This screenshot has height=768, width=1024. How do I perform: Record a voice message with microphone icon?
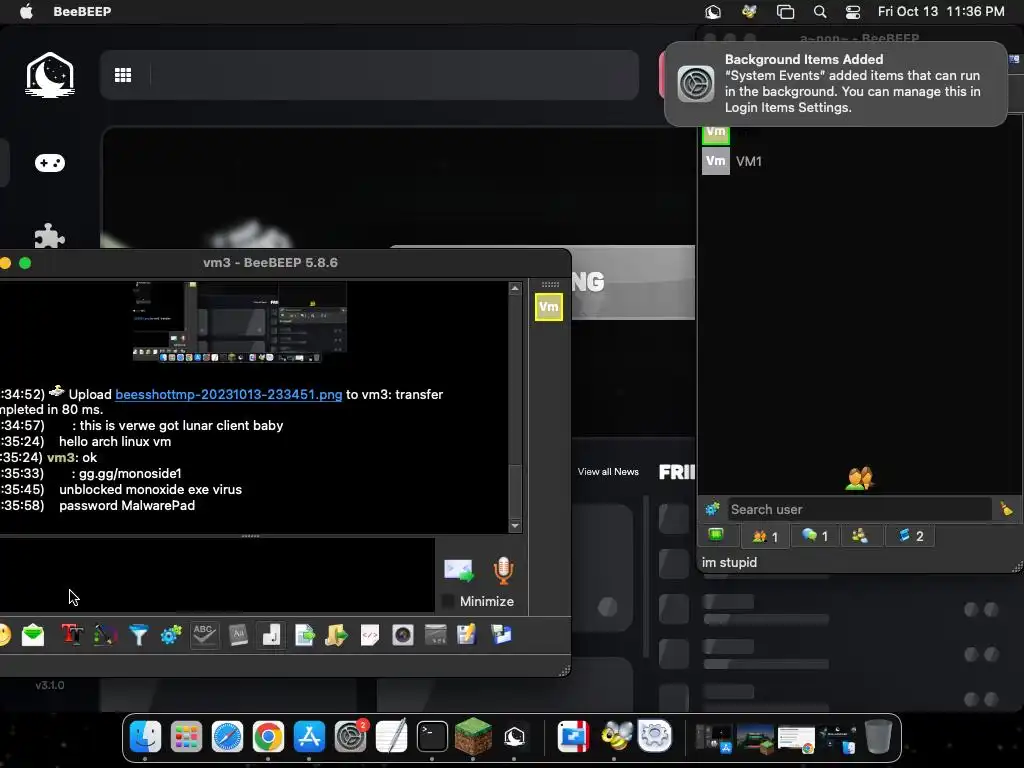coord(503,570)
